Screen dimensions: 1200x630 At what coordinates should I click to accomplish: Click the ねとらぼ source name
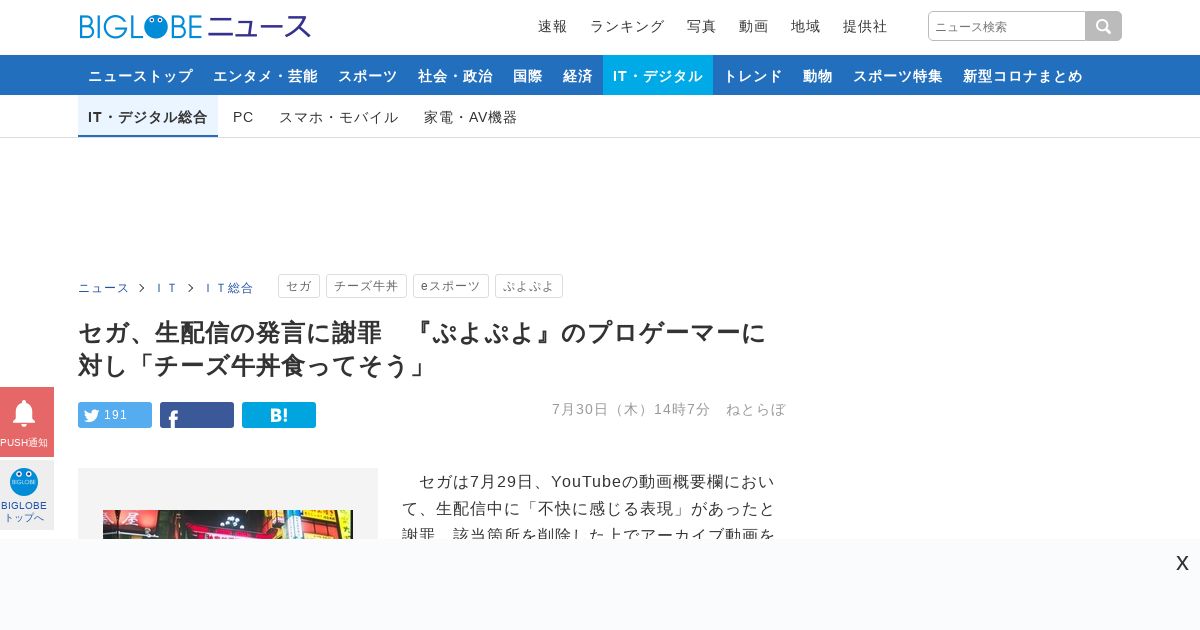point(756,409)
